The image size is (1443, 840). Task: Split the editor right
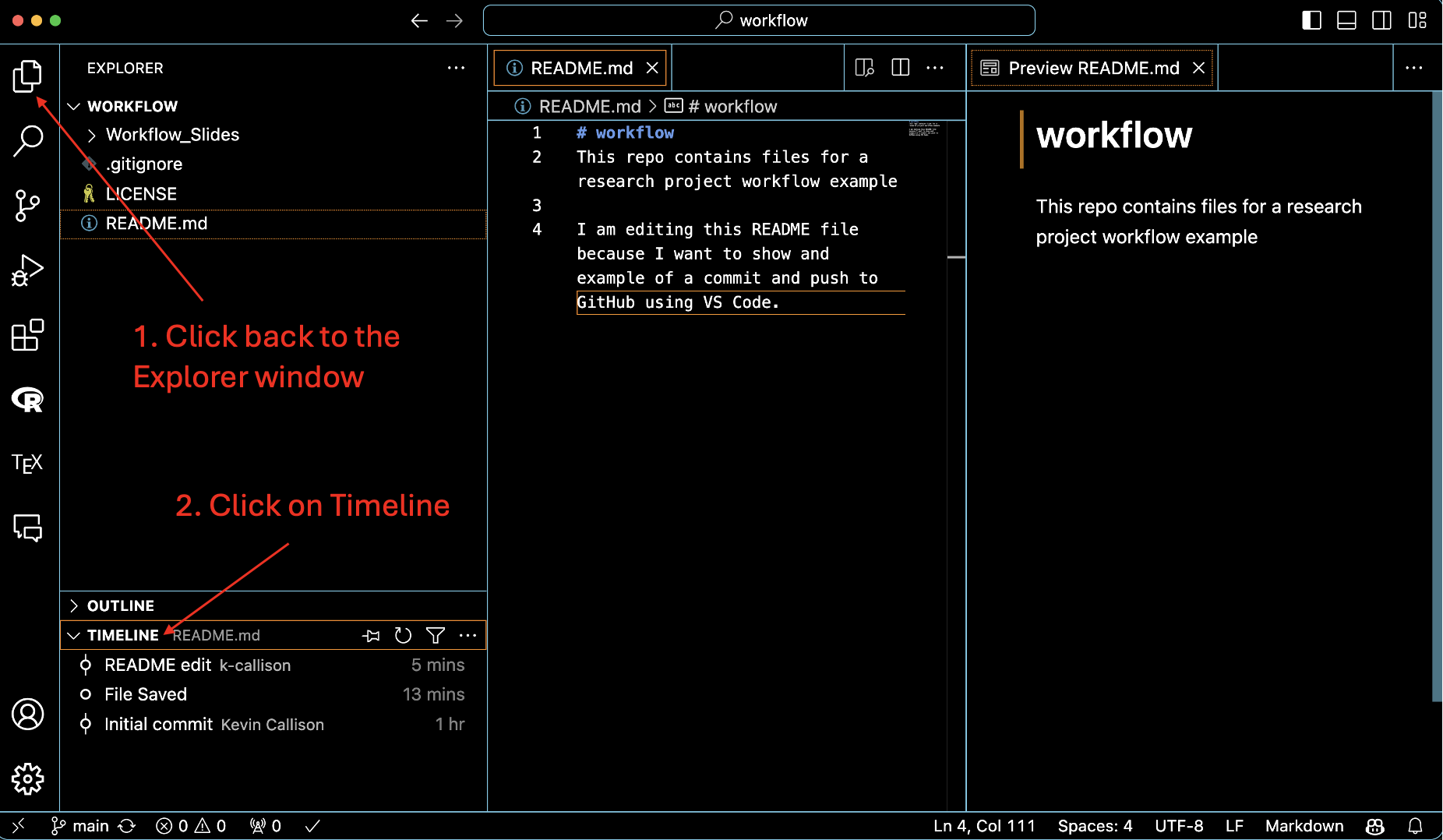click(900, 68)
